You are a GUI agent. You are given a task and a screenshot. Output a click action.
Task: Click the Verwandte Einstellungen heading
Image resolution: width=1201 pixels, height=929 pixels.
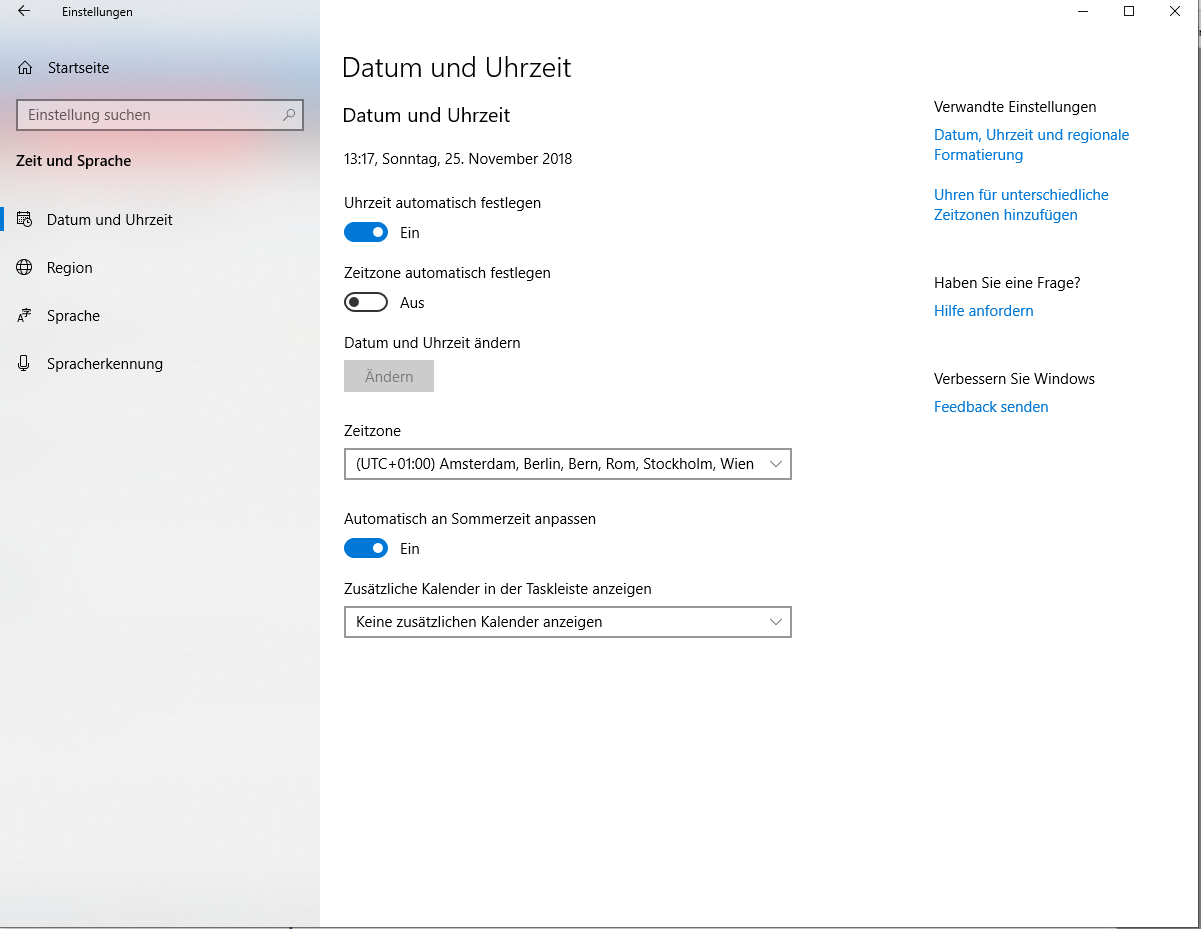1015,107
